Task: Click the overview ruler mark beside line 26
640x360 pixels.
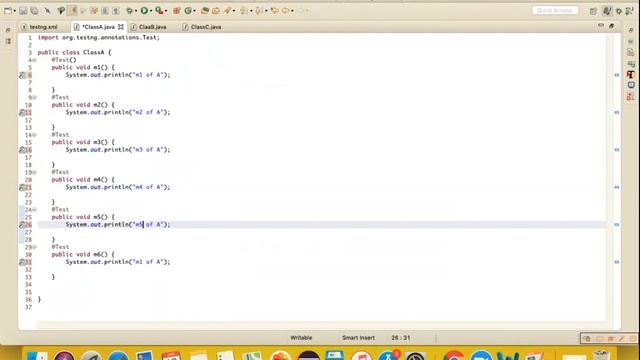Action: coord(617,224)
